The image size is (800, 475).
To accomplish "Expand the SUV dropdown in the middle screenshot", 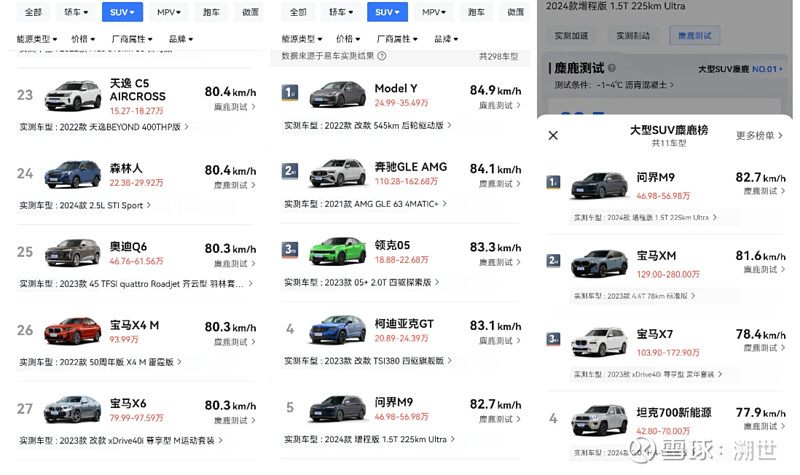I will 387,12.
